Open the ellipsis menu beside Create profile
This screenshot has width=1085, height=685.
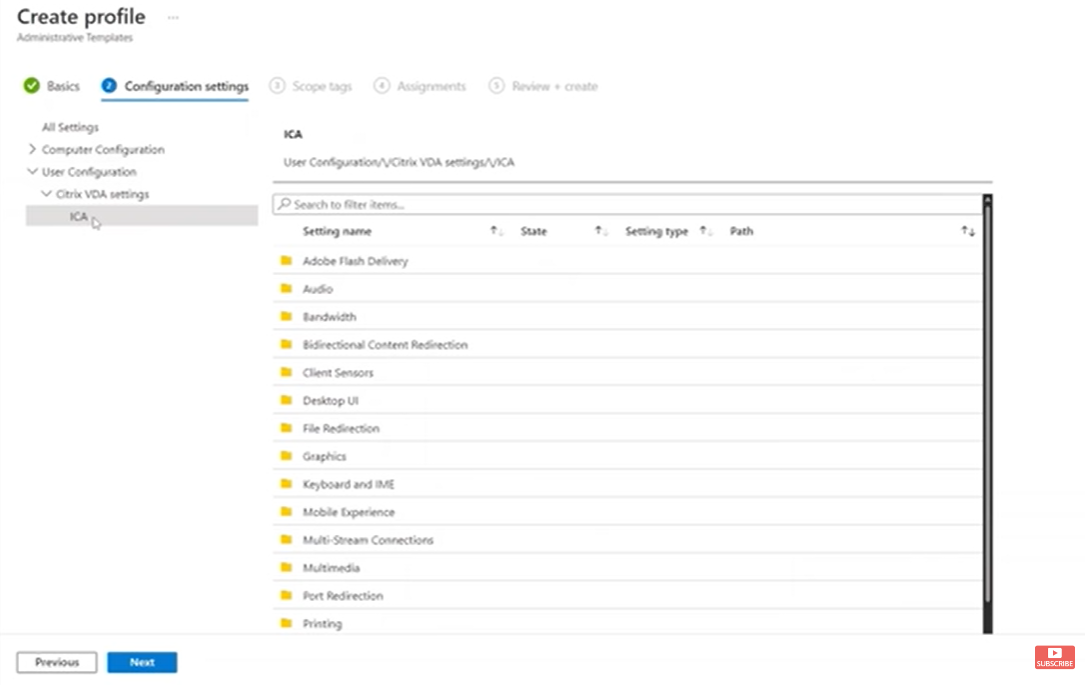[x=173, y=16]
